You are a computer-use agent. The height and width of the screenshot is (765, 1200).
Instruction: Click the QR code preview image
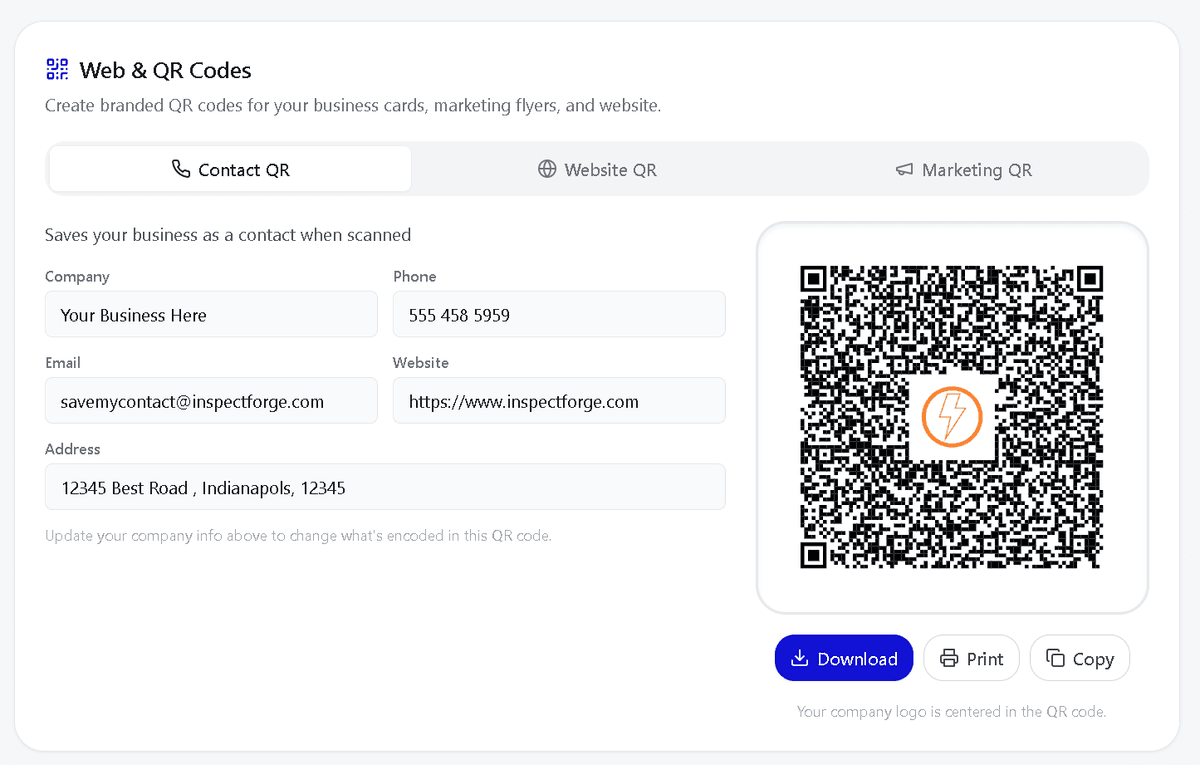[951, 416]
